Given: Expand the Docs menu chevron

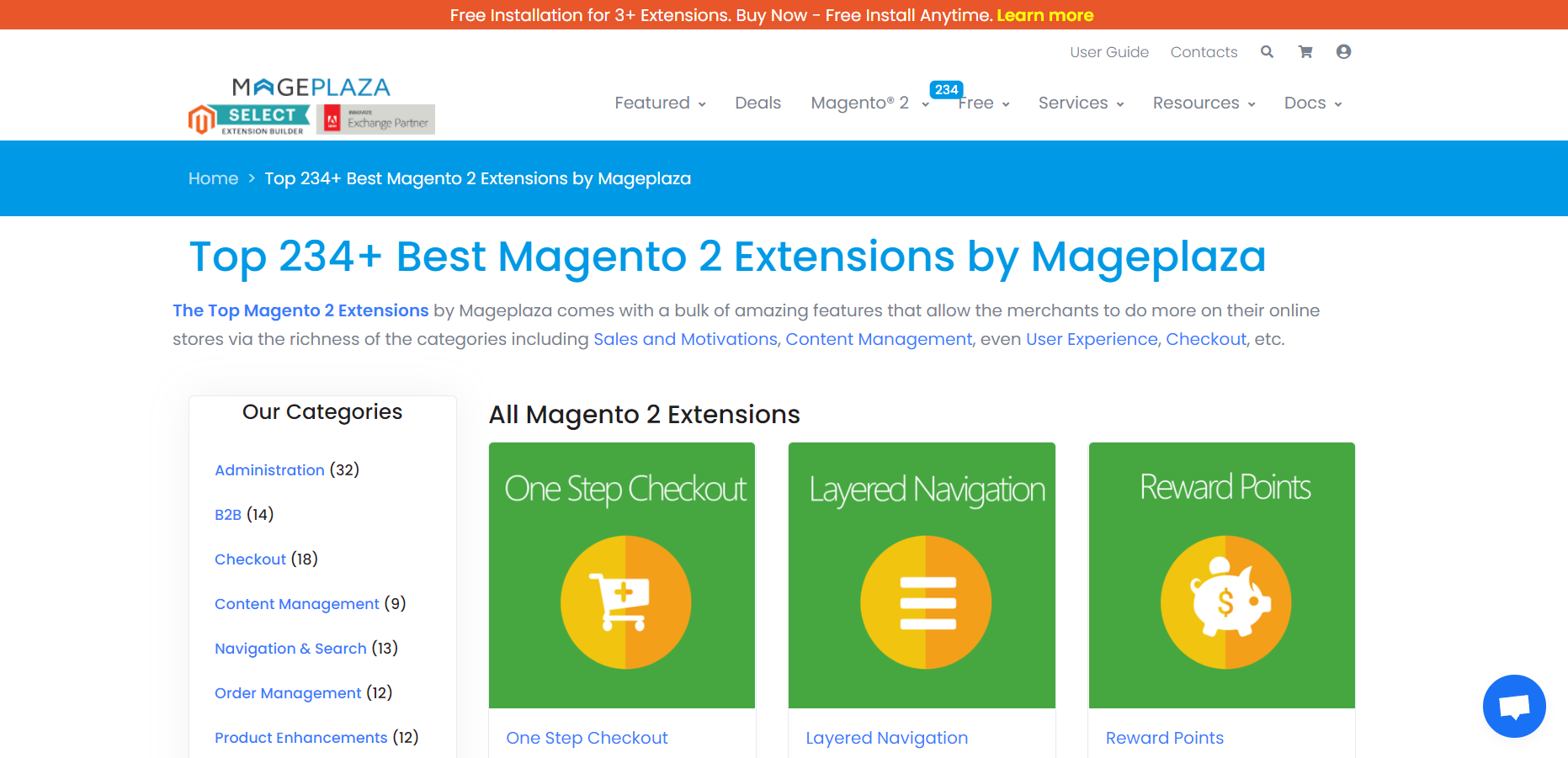Looking at the screenshot, I should point(1338,104).
